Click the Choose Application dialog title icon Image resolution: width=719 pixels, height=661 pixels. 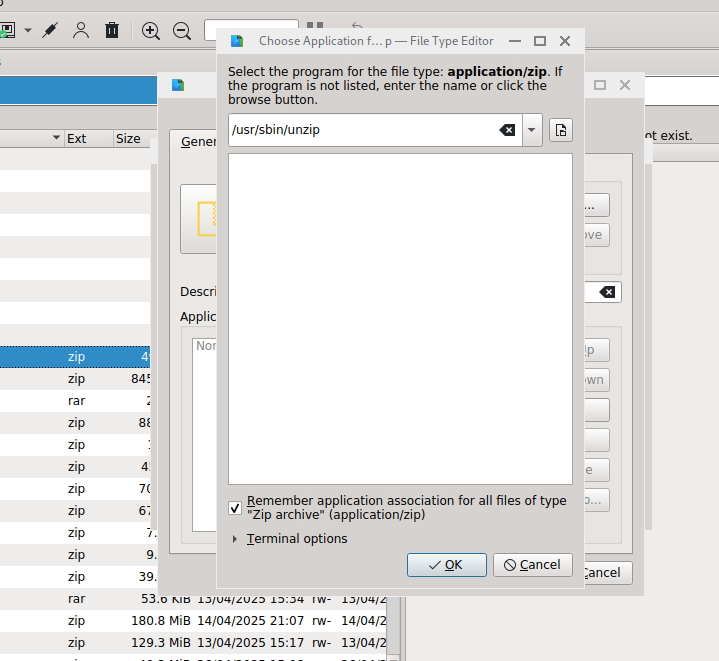(237, 41)
